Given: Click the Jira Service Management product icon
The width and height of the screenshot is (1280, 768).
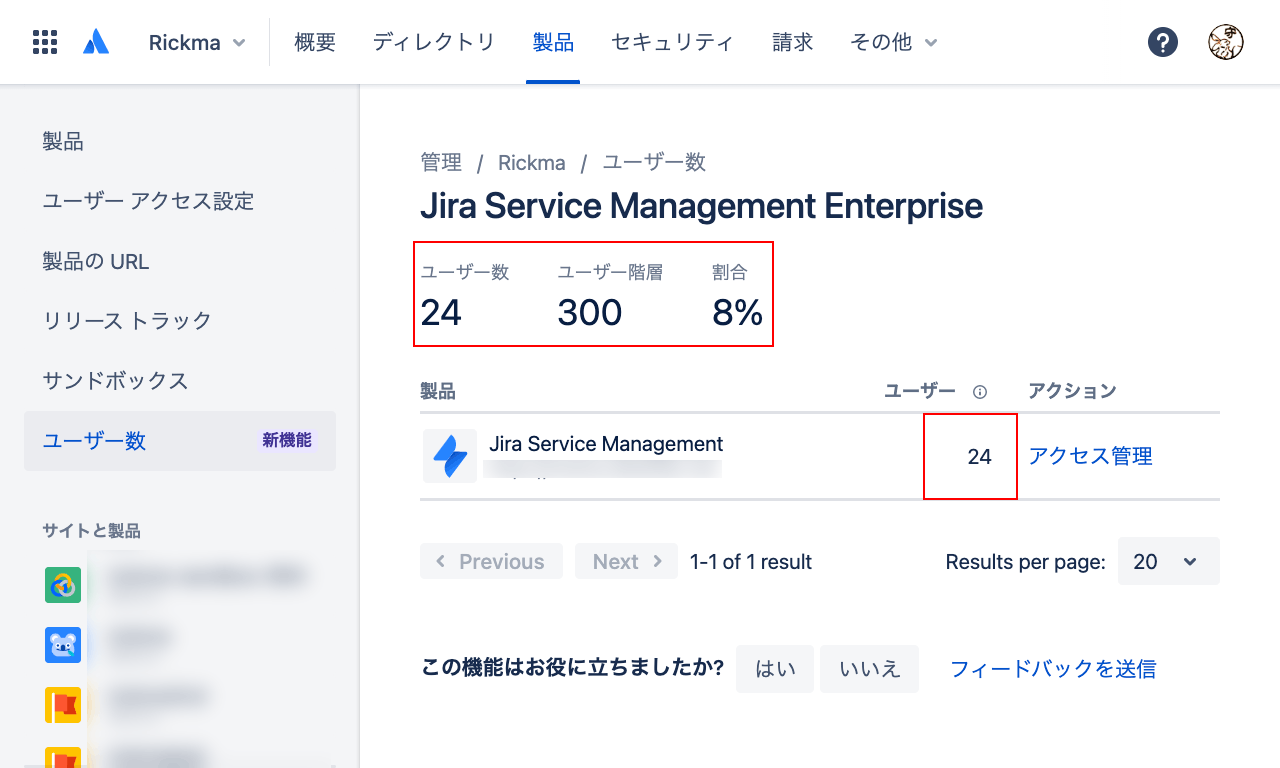Looking at the screenshot, I should click(449, 456).
